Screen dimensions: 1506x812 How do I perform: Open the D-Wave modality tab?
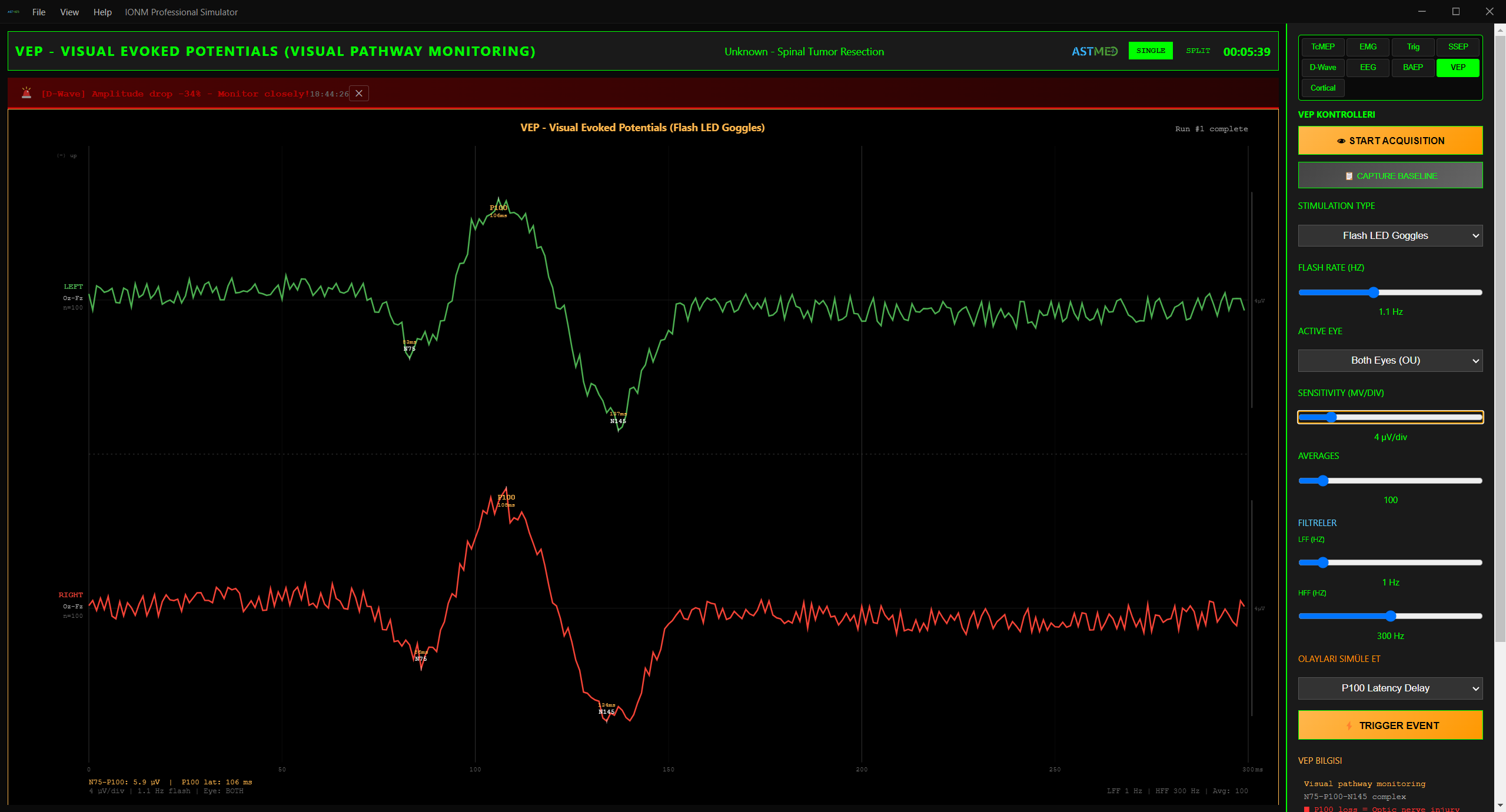click(x=1322, y=68)
